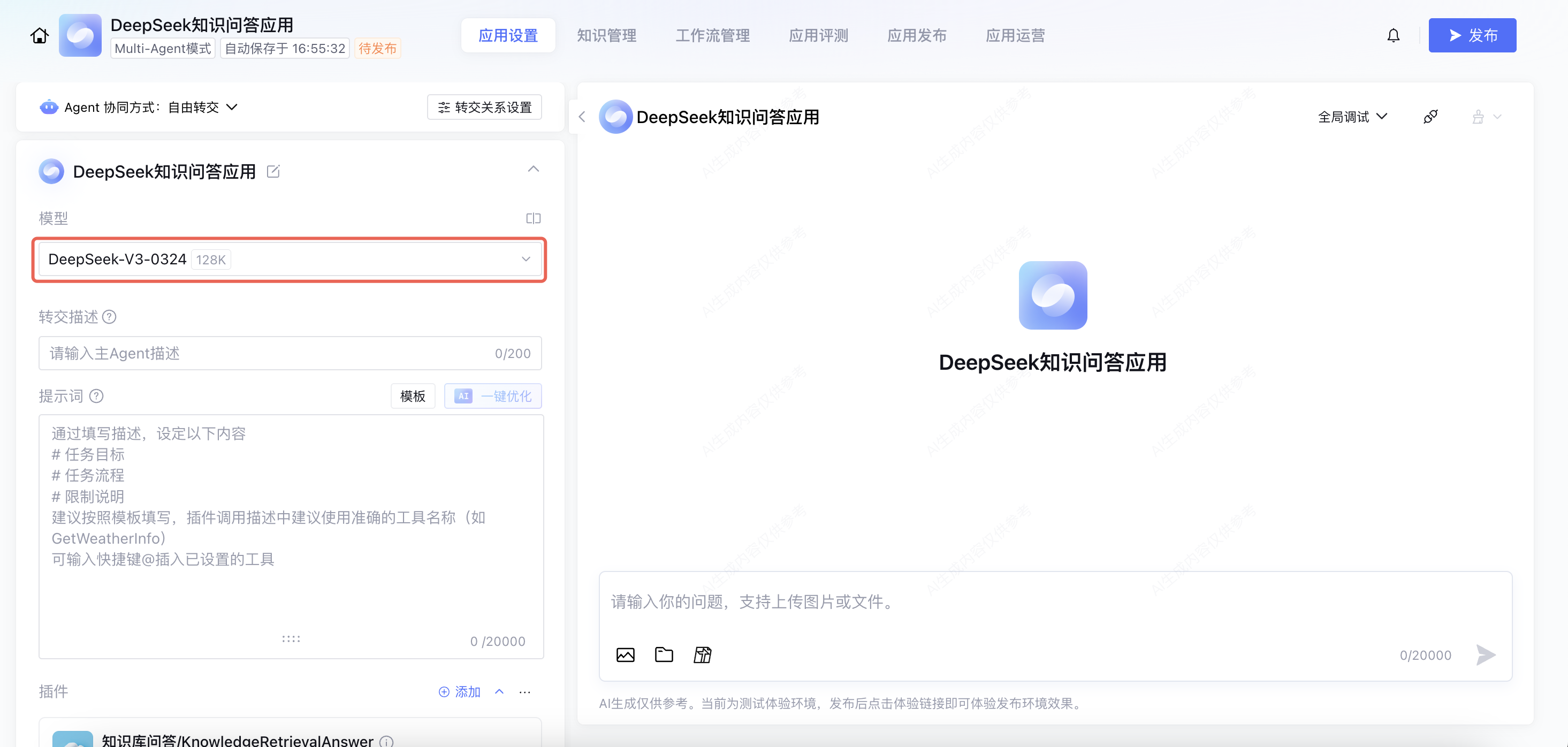Collapse the DeepSeek知识问答应用 agent panel

pyautogui.click(x=533, y=169)
